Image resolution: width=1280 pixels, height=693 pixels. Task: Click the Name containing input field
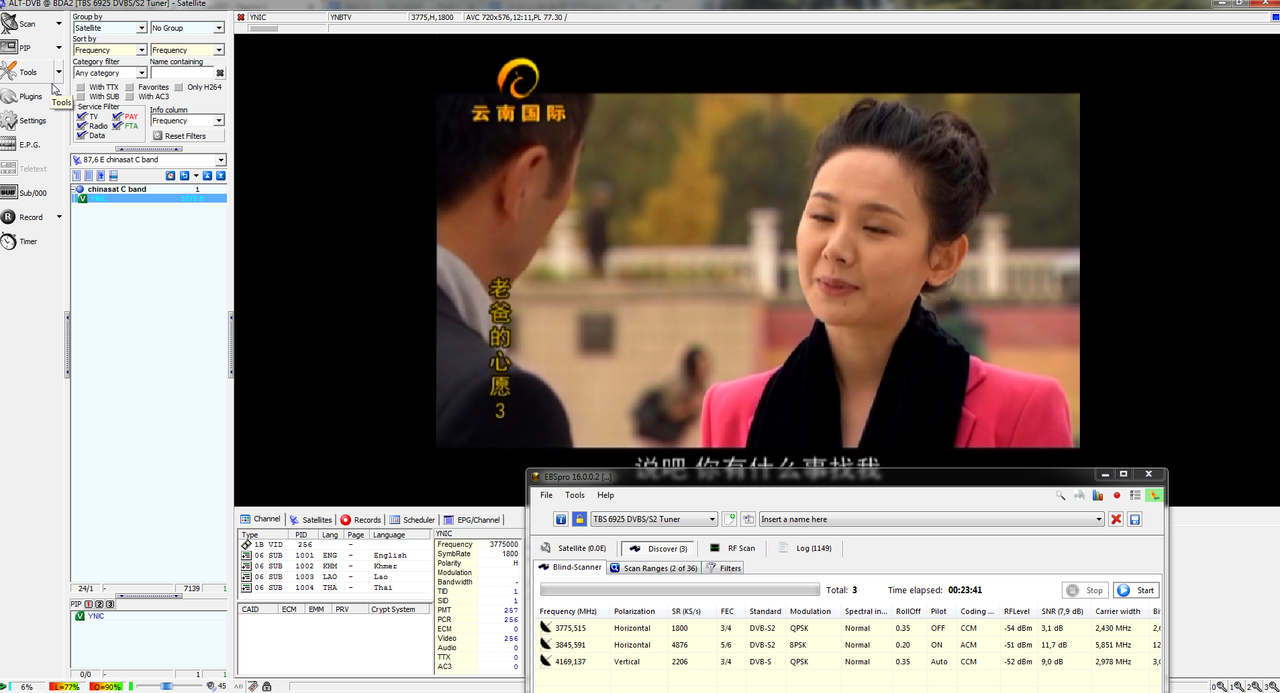[182, 73]
